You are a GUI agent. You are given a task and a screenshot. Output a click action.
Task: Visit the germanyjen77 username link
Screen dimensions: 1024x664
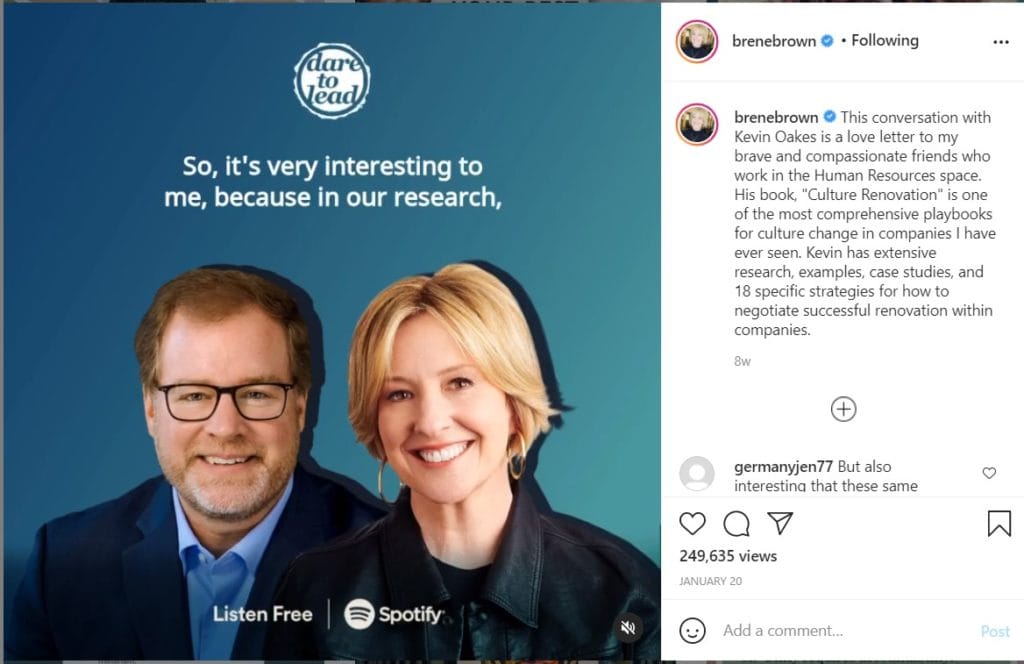[783, 466]
